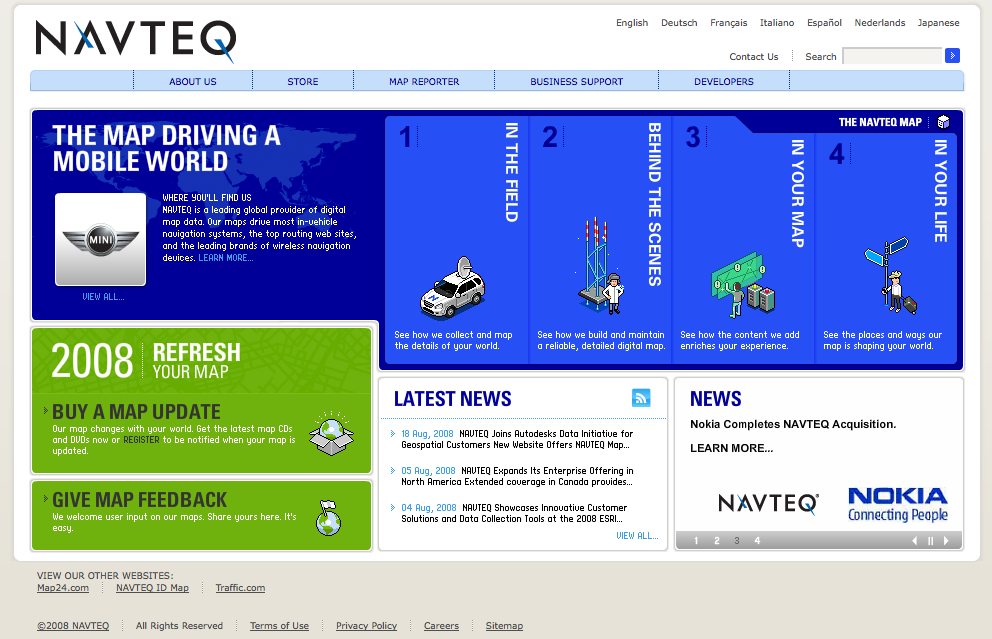Open the RSS feed icon in Latest News
Viewport: 992px width, 639px height.
coord(641,398)
